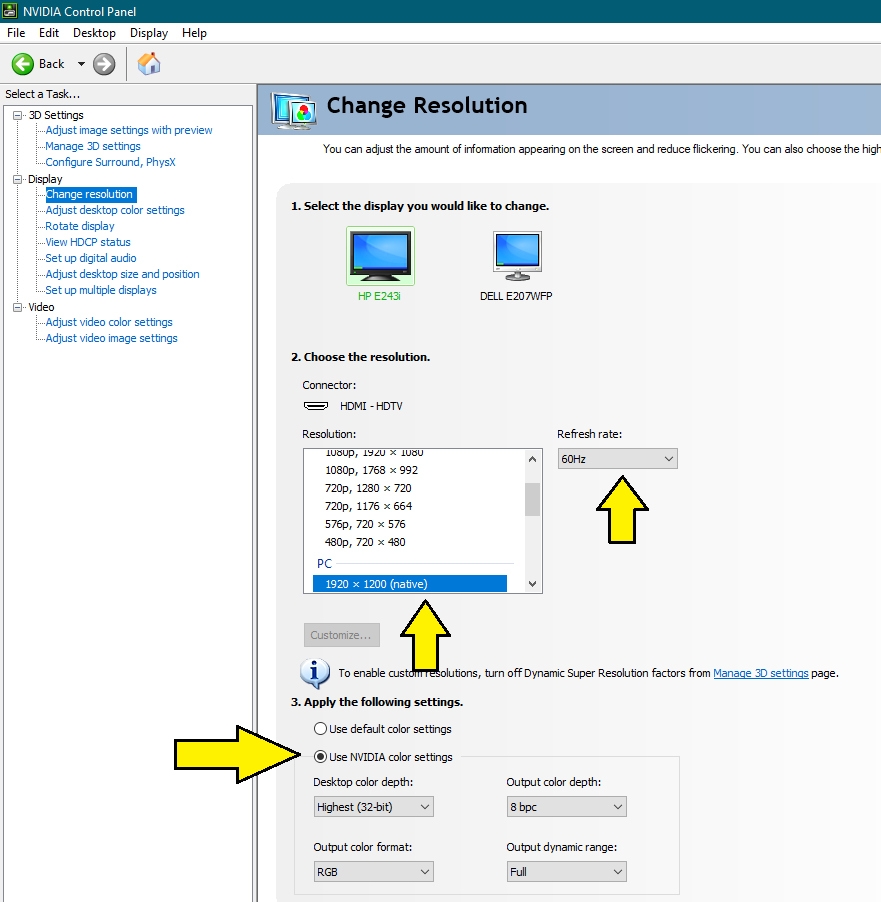
Task: Click the resolution list scrollbar thumb
Action: (x=532, y=499)
